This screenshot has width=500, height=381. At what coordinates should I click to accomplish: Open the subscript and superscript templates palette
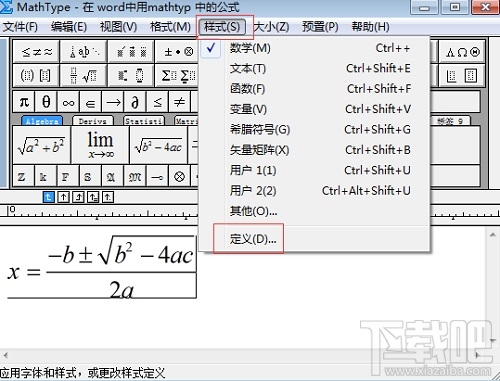[131, 75]
